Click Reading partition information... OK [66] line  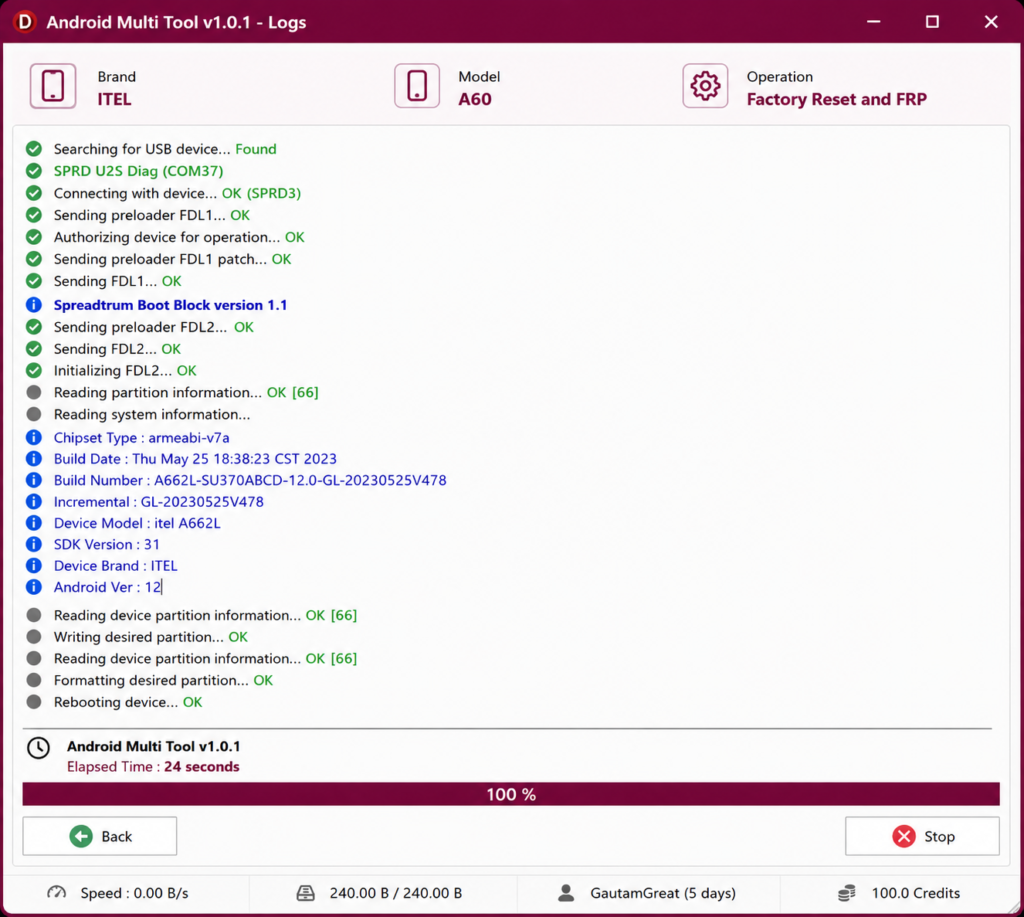186,393
